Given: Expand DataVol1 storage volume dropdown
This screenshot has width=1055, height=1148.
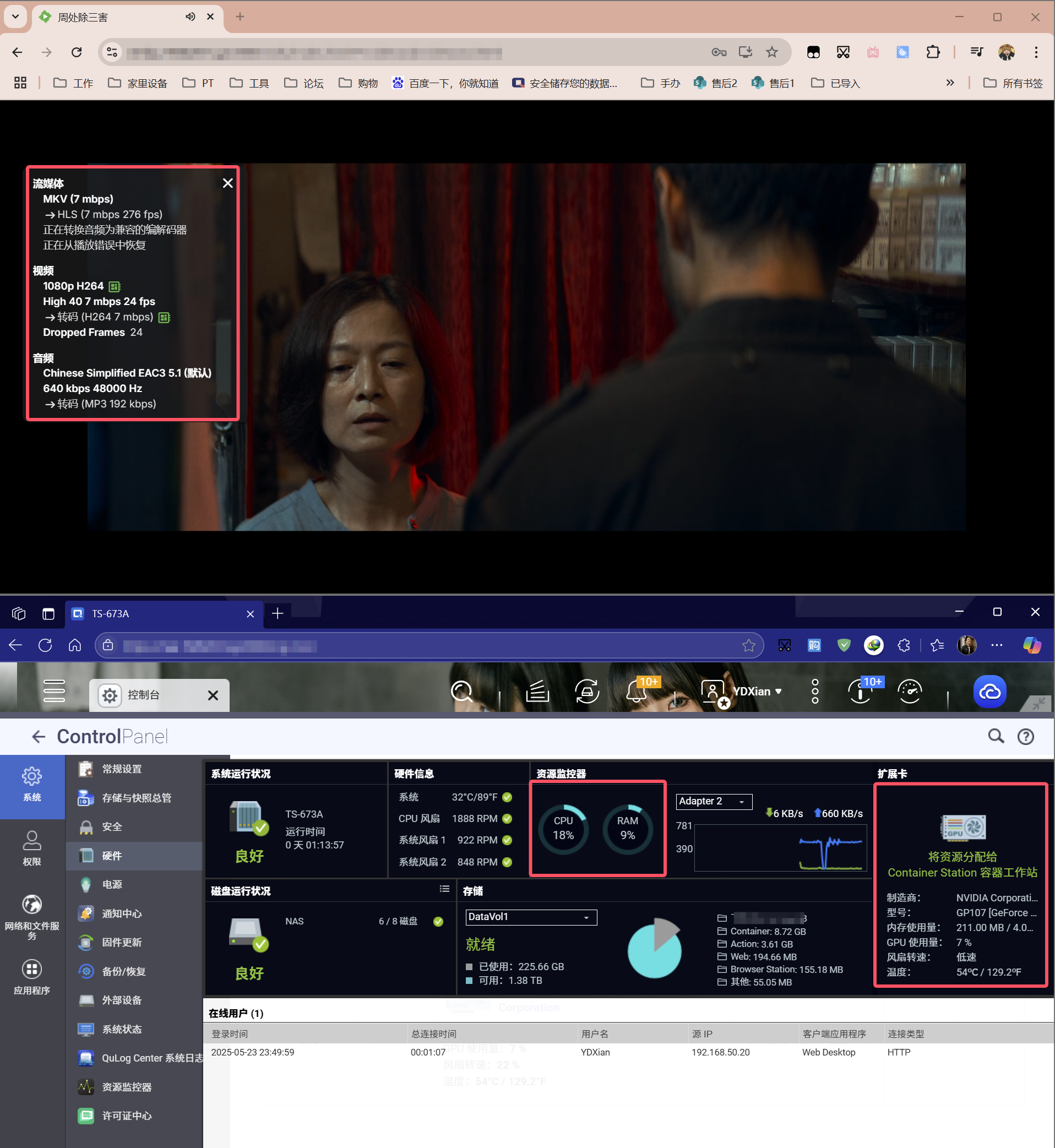Looking at the screenshot, I should [531, 916].
